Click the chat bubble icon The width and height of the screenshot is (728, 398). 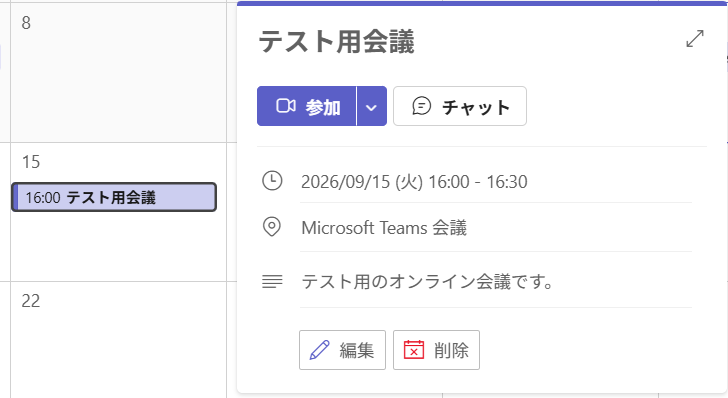coord(422,106)
